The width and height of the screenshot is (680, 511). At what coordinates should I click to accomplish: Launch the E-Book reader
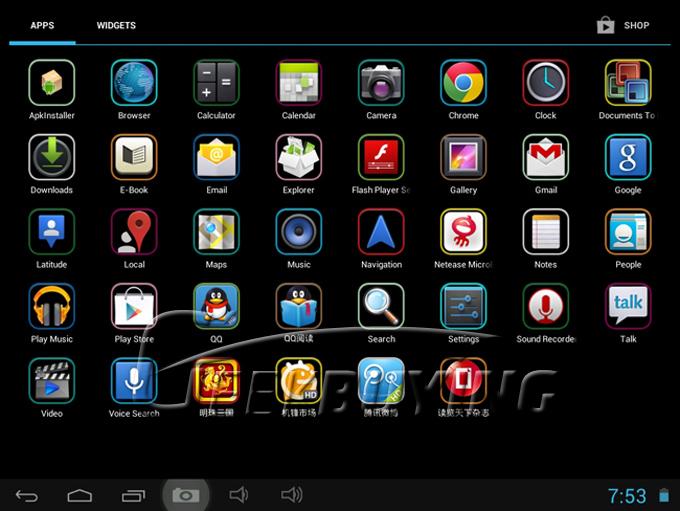tap(134, 157)
